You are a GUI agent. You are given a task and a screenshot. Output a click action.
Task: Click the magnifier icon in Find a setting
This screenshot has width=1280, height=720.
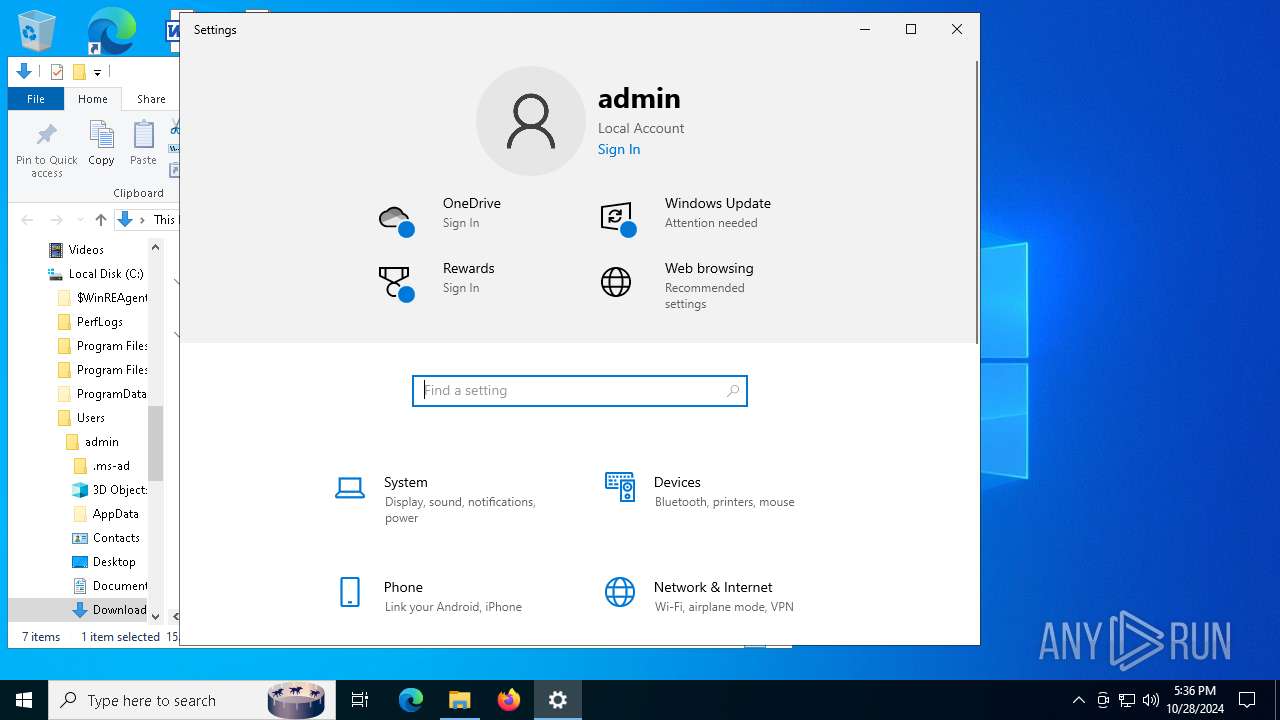[x=733, y=391]
